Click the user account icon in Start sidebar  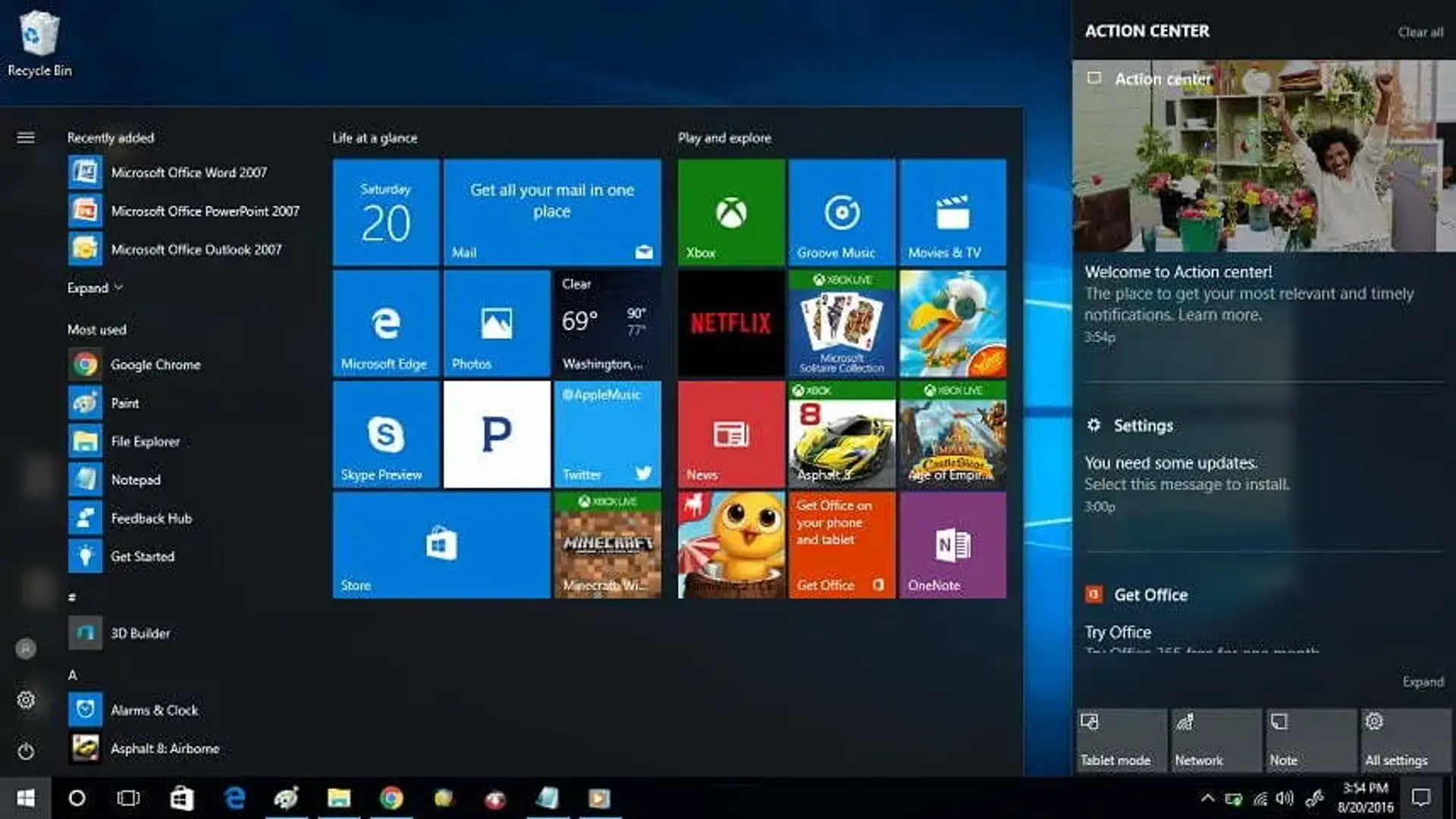26,648
